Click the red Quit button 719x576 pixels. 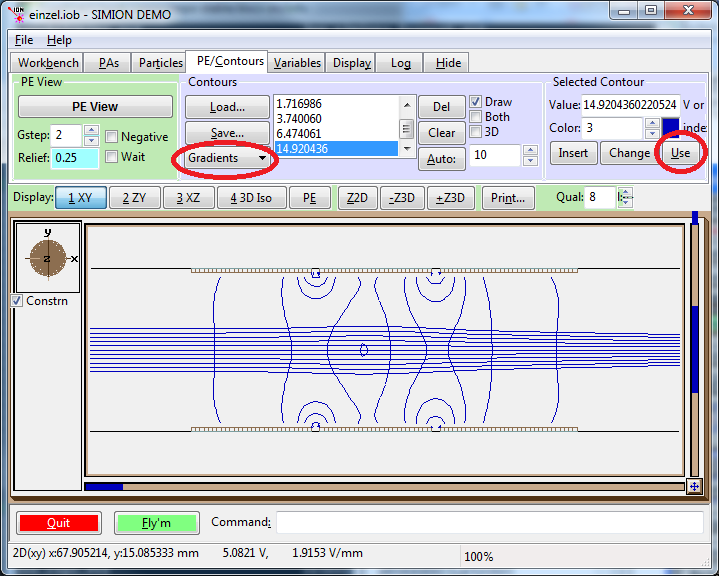(59, 523)
